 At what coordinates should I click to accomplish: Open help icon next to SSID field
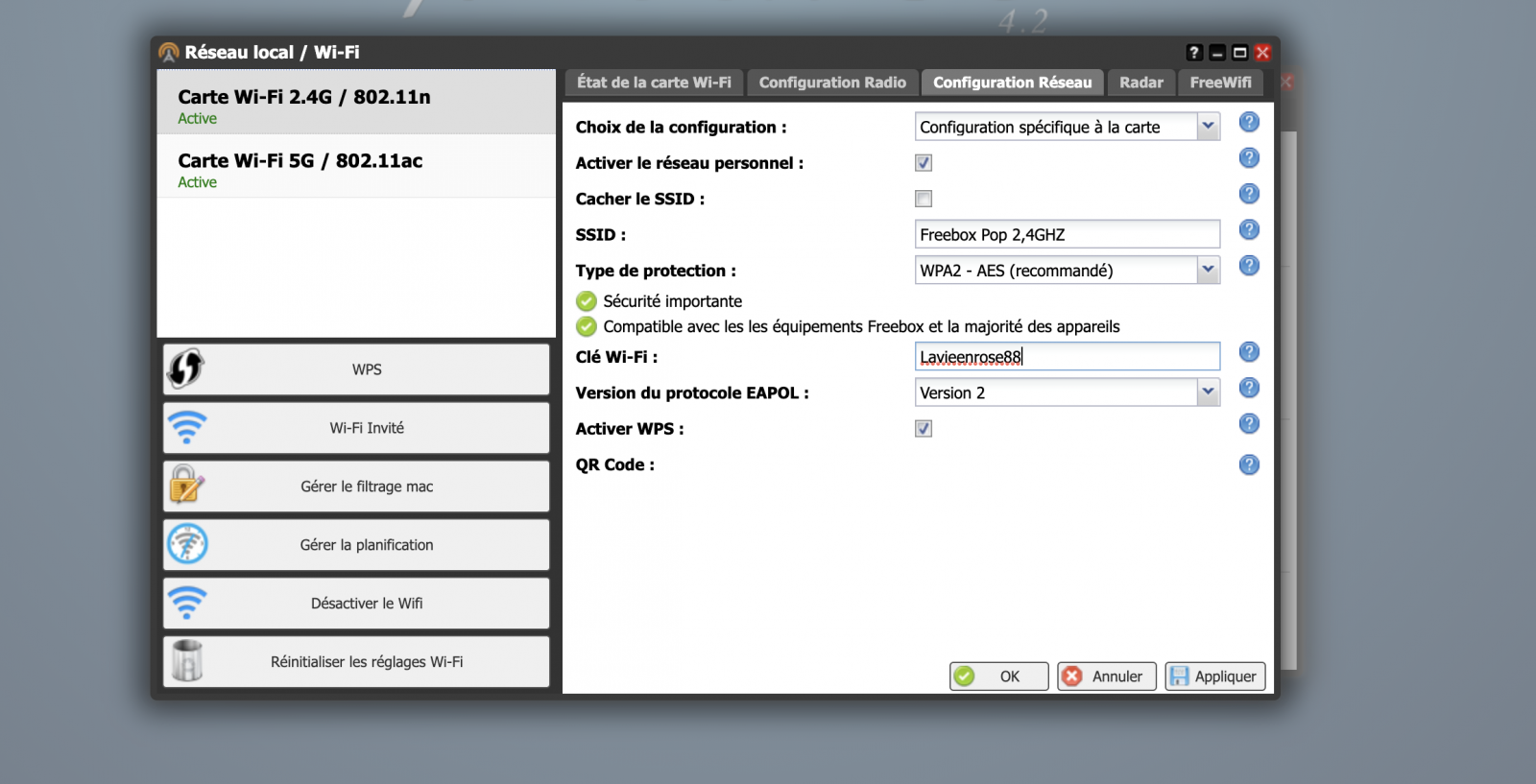[1249, 230]
